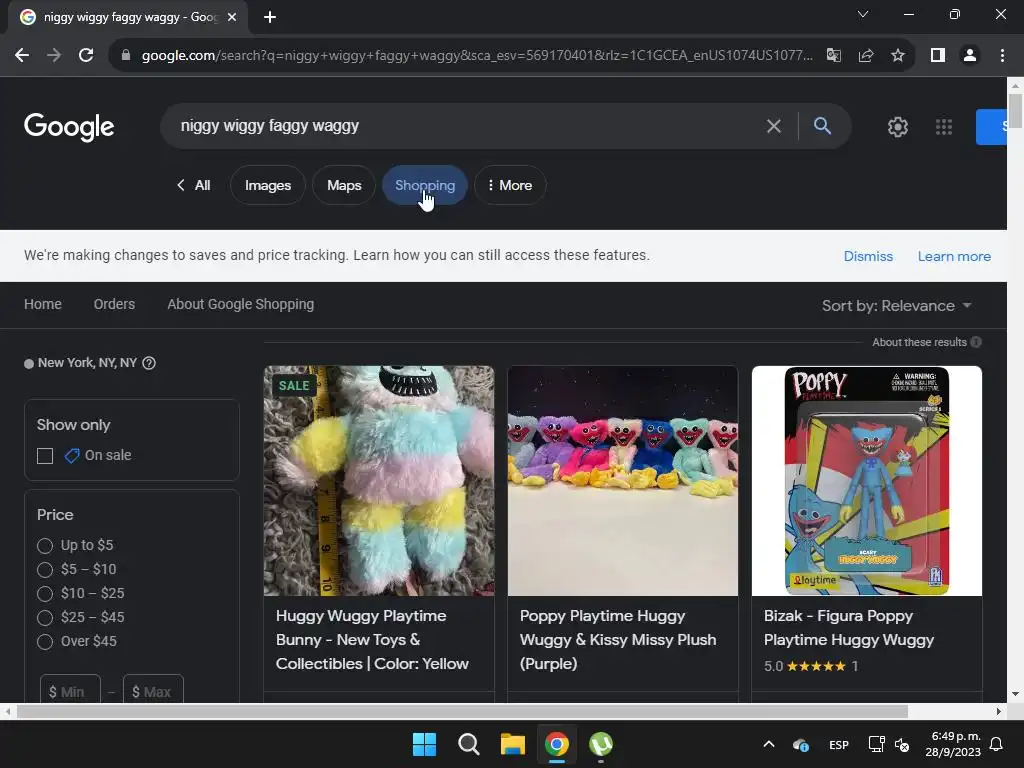
Task: Bookmark this page with the star
Action: [898, 56]
